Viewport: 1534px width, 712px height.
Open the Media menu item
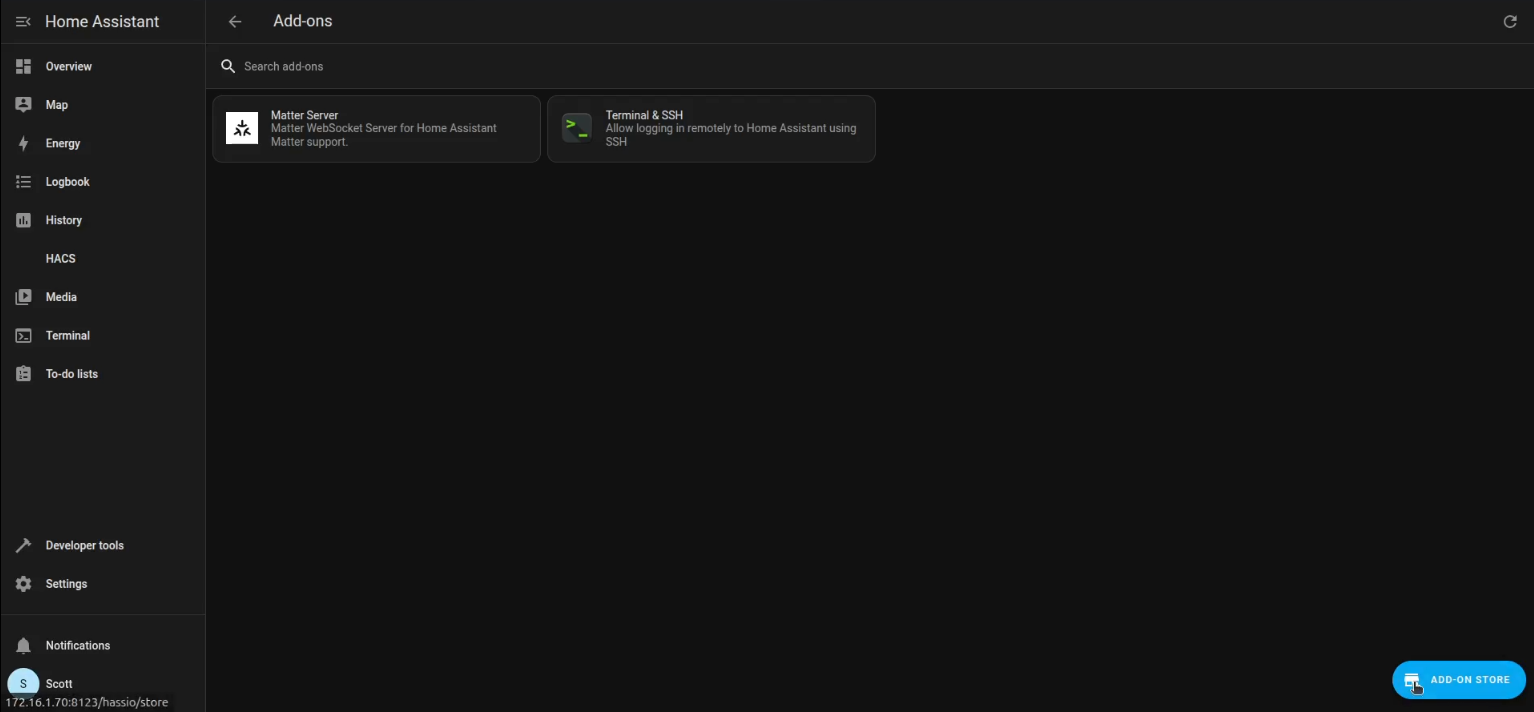[x=103, y=297]
